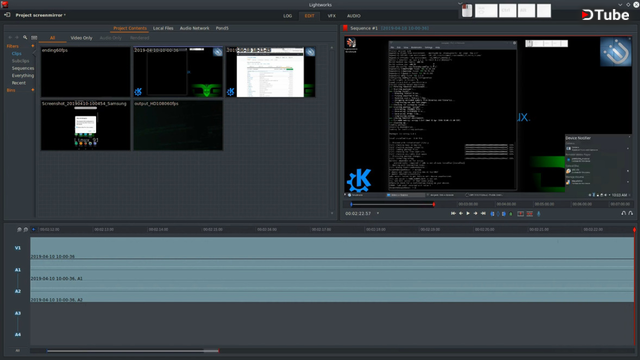
Task: Select the clip thumbnail showing a white webpage
Action: pos(270,72)
